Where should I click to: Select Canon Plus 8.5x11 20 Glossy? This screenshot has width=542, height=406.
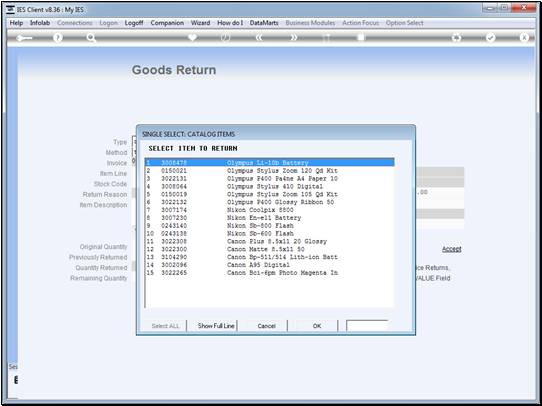click(x=270, y=242)
